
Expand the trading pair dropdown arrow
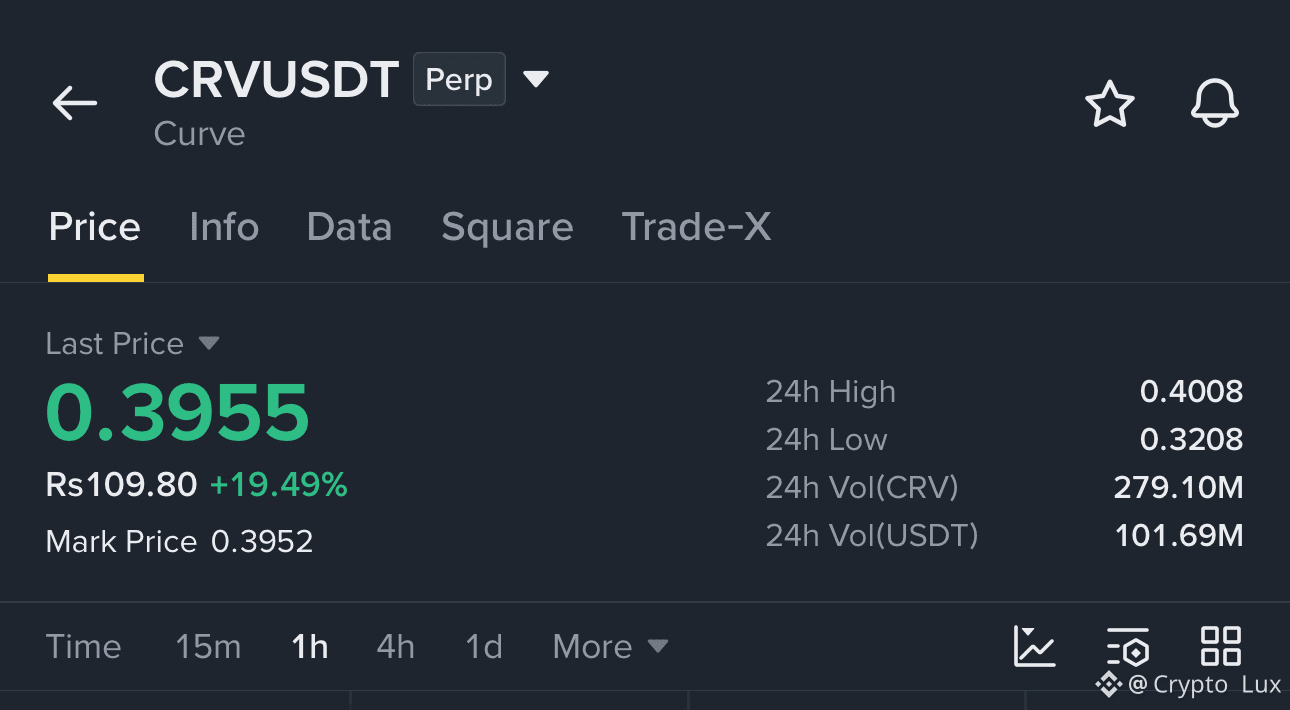(537, 79)
